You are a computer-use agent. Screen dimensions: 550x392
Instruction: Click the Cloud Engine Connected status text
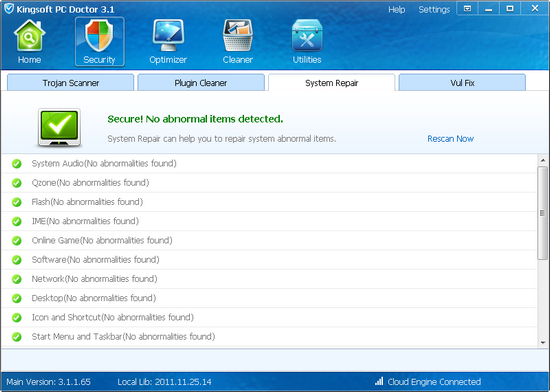tap(434, 382)
